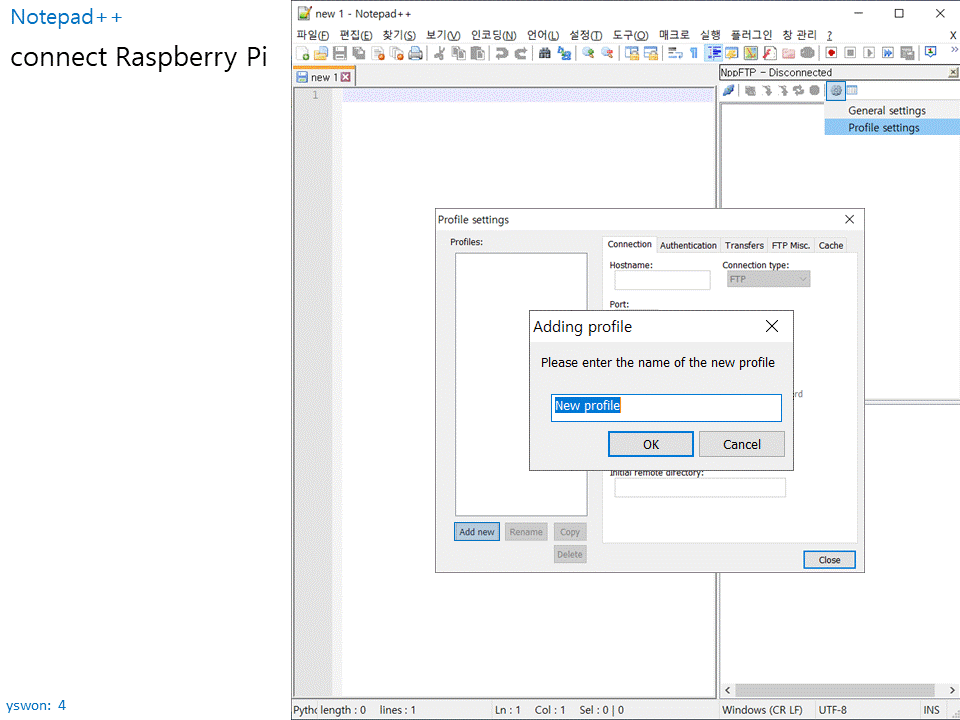The width and height of the screenshot is (960, 720).
Task: Click the Copy profile button
Action: click(x=570, y=531)
